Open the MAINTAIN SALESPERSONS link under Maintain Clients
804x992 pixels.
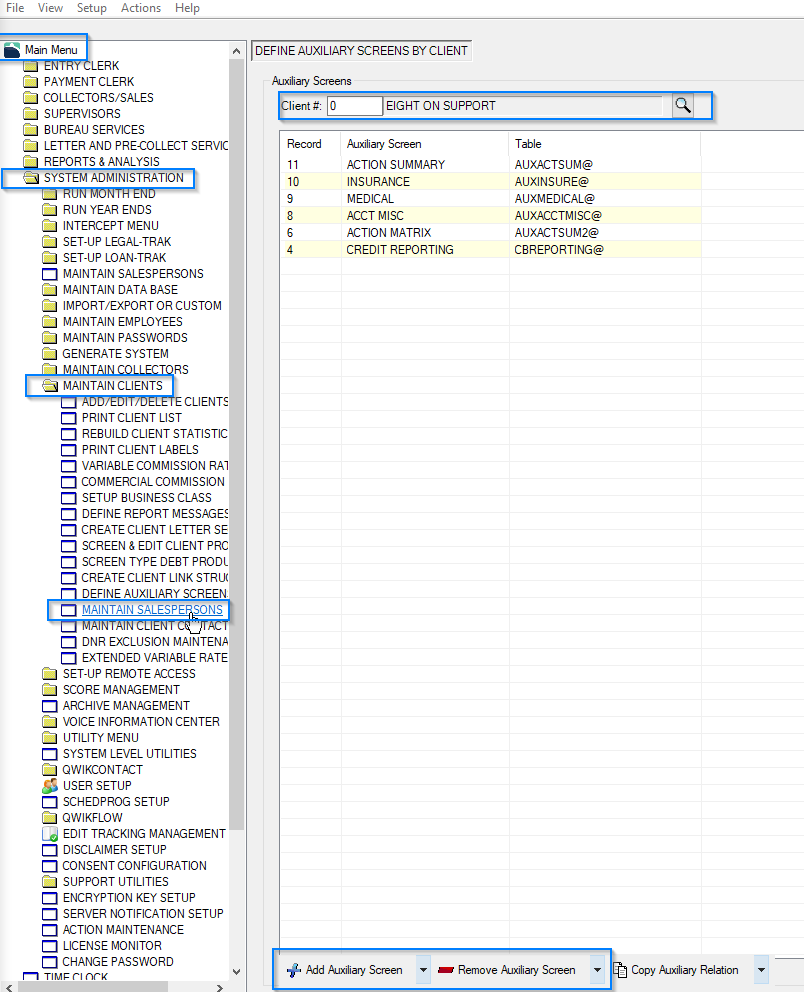point(152,610)
